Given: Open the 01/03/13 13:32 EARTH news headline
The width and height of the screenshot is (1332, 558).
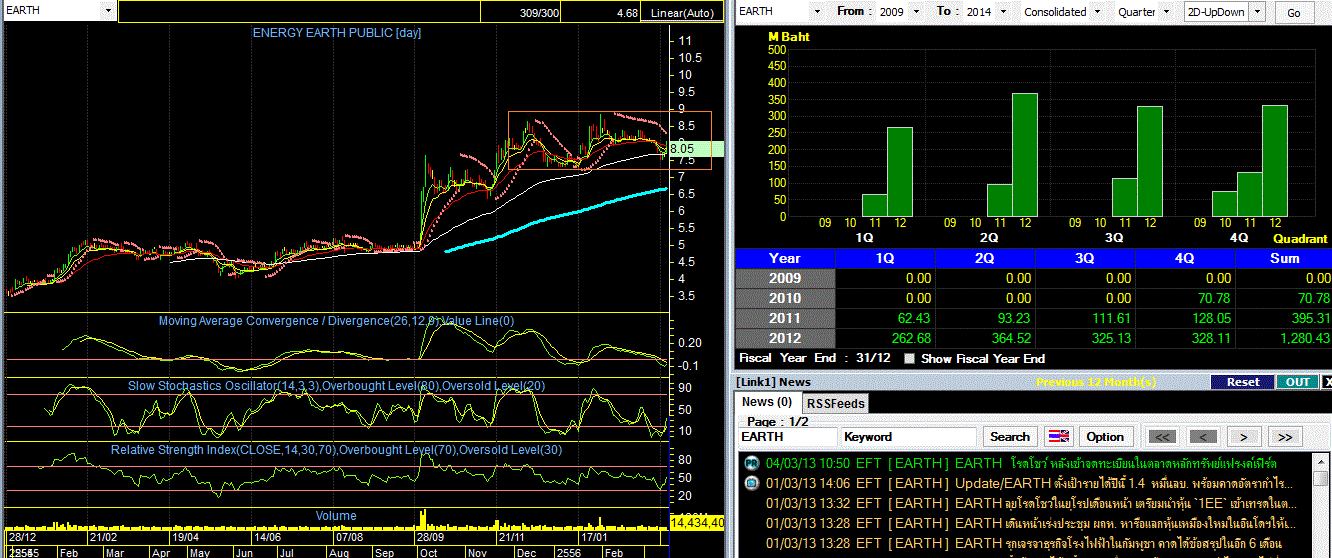Looking at the screenshot, I should tap(1030, 503).
